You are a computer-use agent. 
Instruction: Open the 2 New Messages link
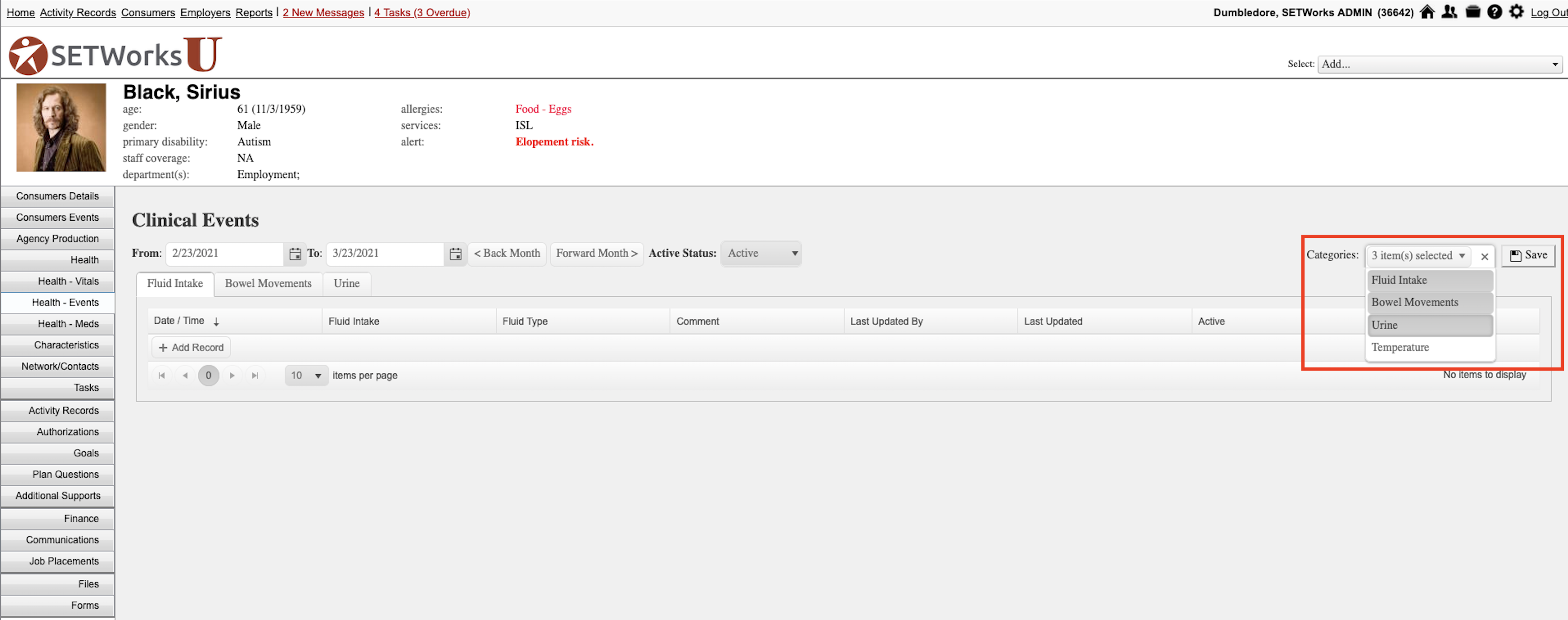pyautogui.click(x=323, y=12)
